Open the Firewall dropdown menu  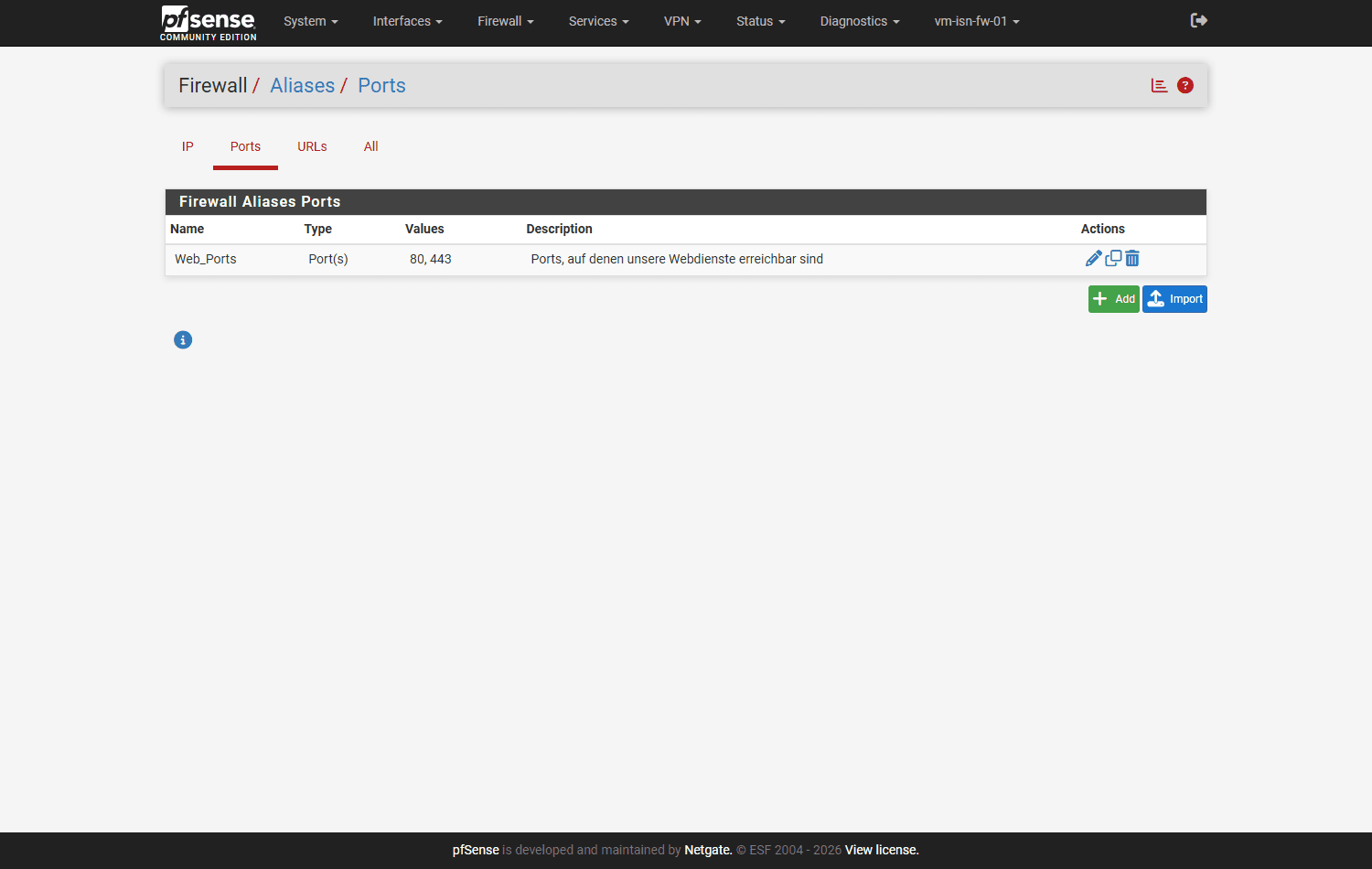(506, 21)
